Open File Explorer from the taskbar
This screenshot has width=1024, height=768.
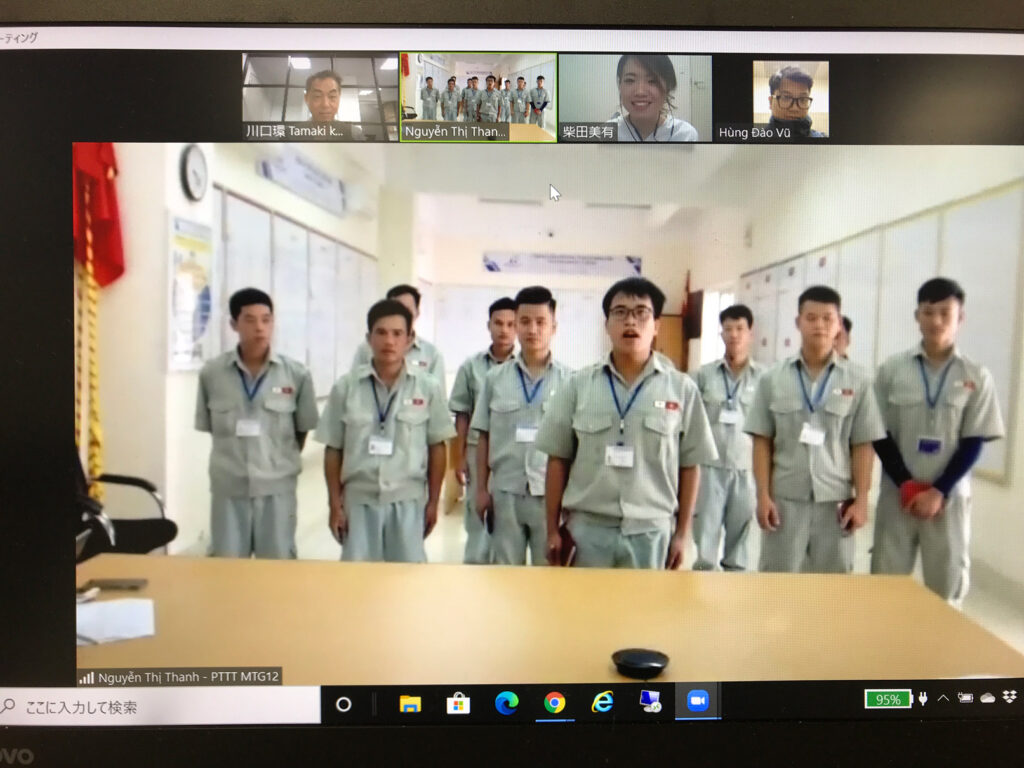(410, 703)
